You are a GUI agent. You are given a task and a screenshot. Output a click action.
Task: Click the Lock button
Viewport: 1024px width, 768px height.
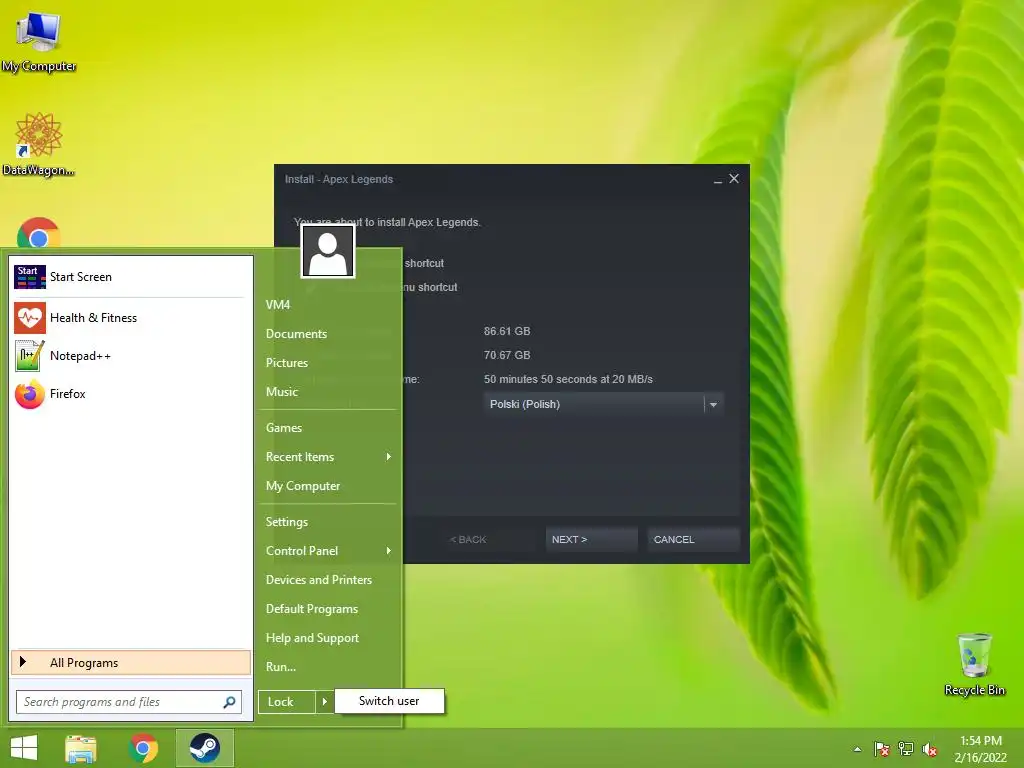point(287,702)
